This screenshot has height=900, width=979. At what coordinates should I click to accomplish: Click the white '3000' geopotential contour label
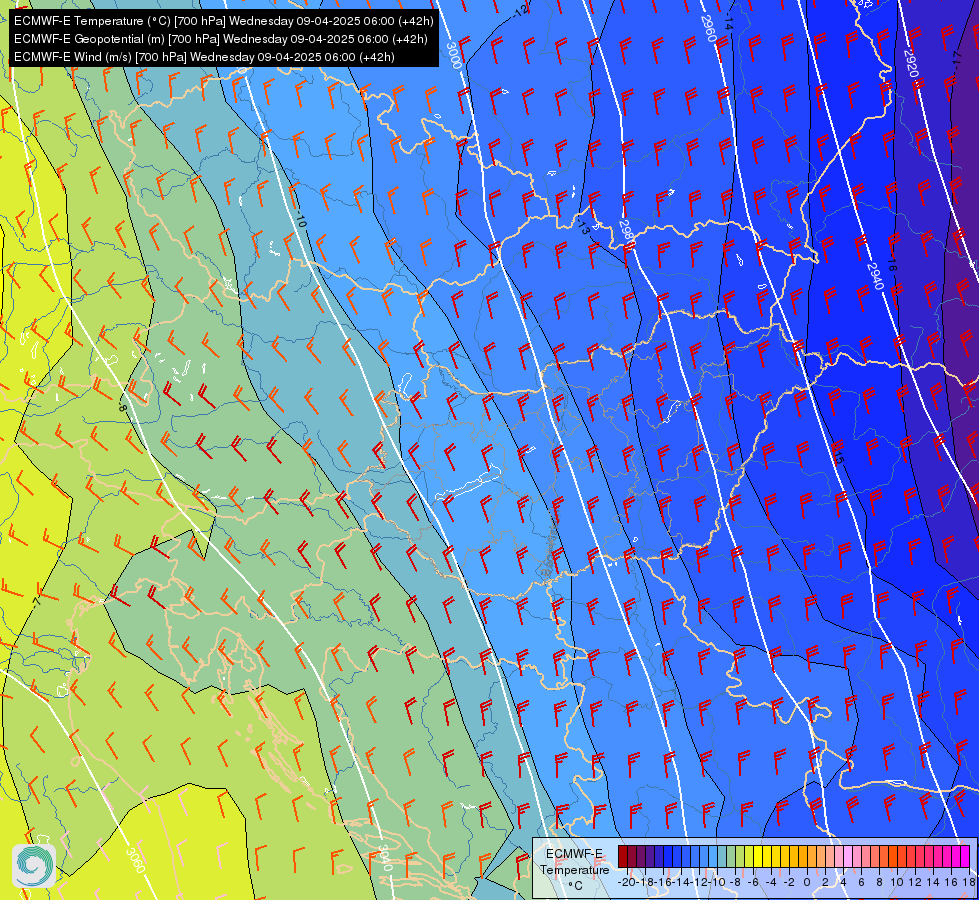click(x=455, y=56)
